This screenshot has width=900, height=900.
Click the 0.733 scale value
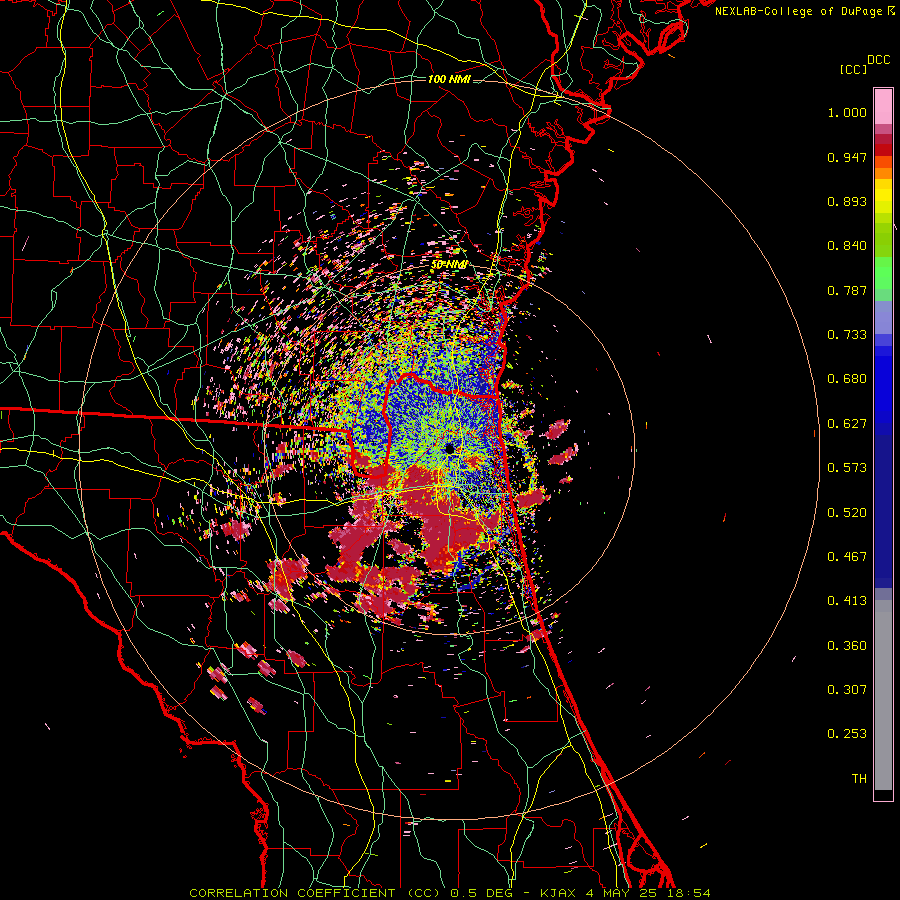click(x=847, y=335)
